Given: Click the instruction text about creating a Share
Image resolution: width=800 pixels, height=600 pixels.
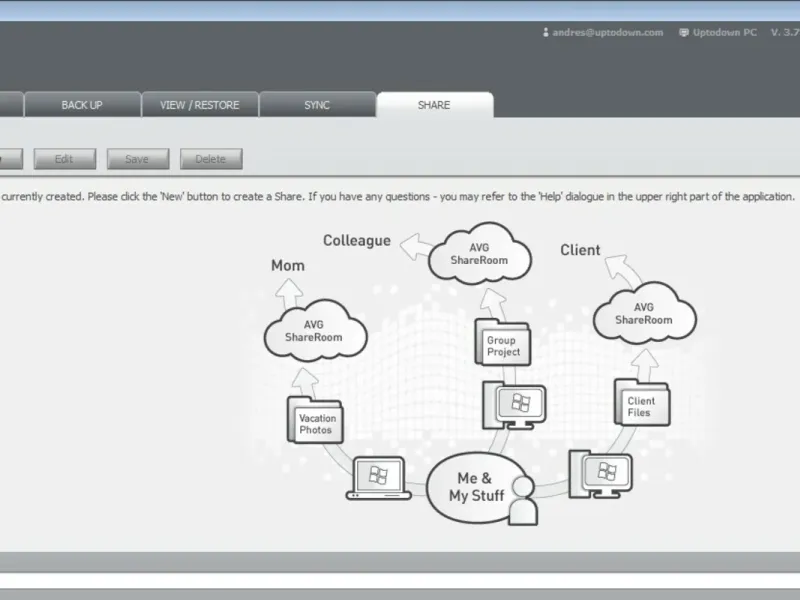Looking at the screenshot, I should (398, 196).
